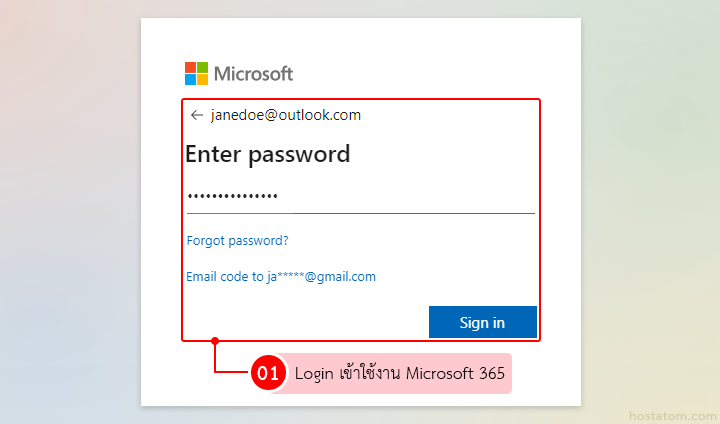The height and width of the screenshot is (424, 720).
Task: Click the pink Login Microsoft 365 caption
Action: 399,374
